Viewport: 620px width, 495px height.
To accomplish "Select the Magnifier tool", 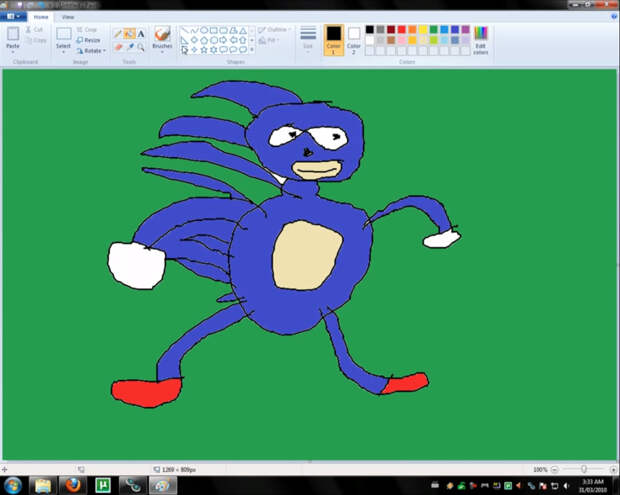I will coord(141,47).
